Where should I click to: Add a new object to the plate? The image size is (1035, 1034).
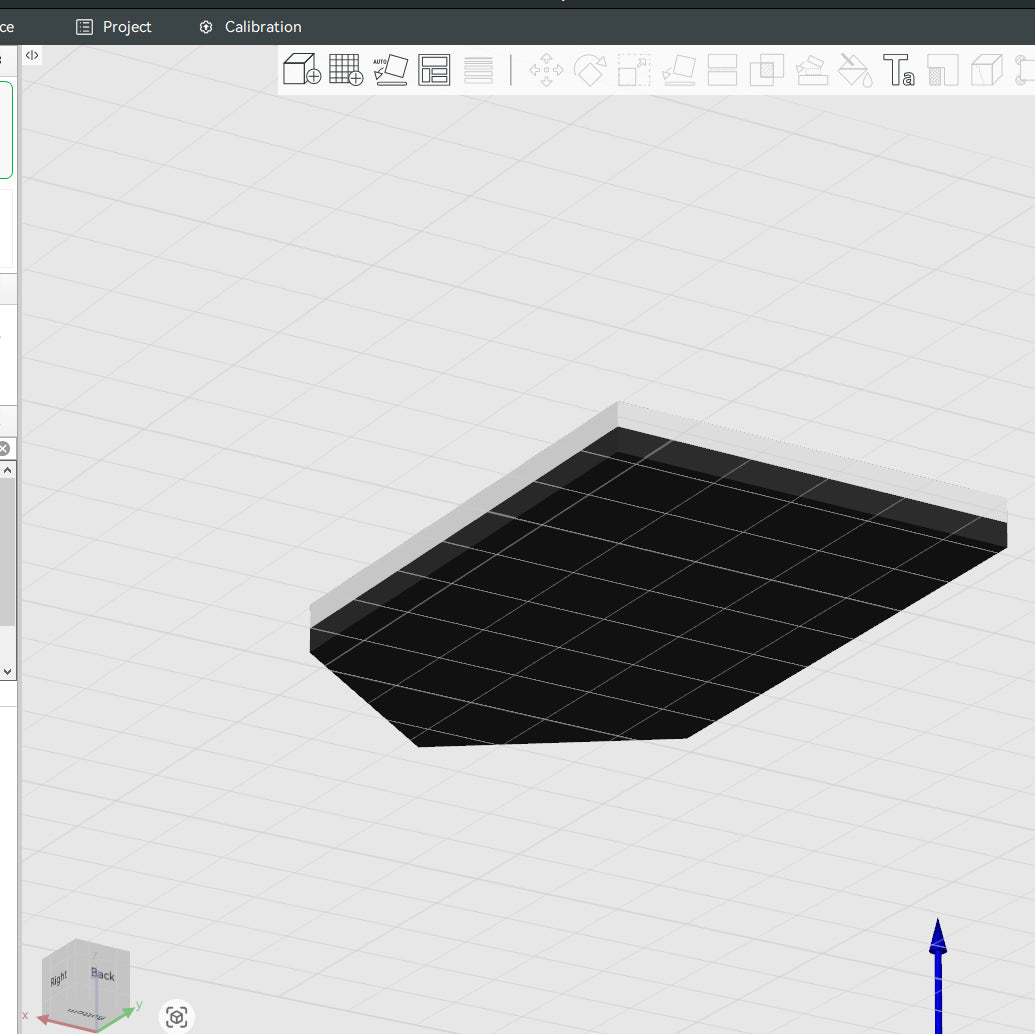(x=302, y=70)
